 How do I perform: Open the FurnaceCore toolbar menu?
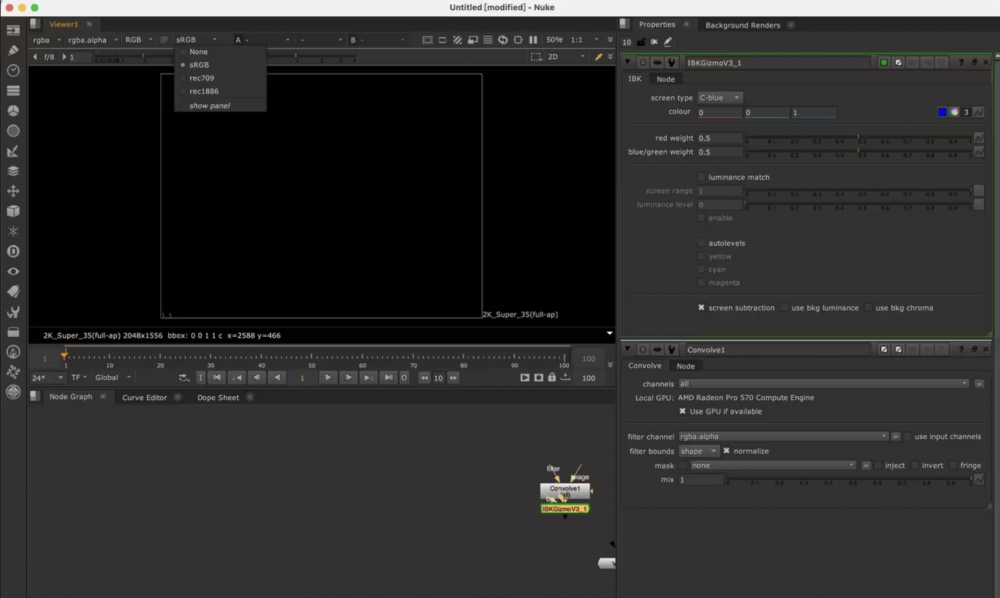(x=13, y=352)
